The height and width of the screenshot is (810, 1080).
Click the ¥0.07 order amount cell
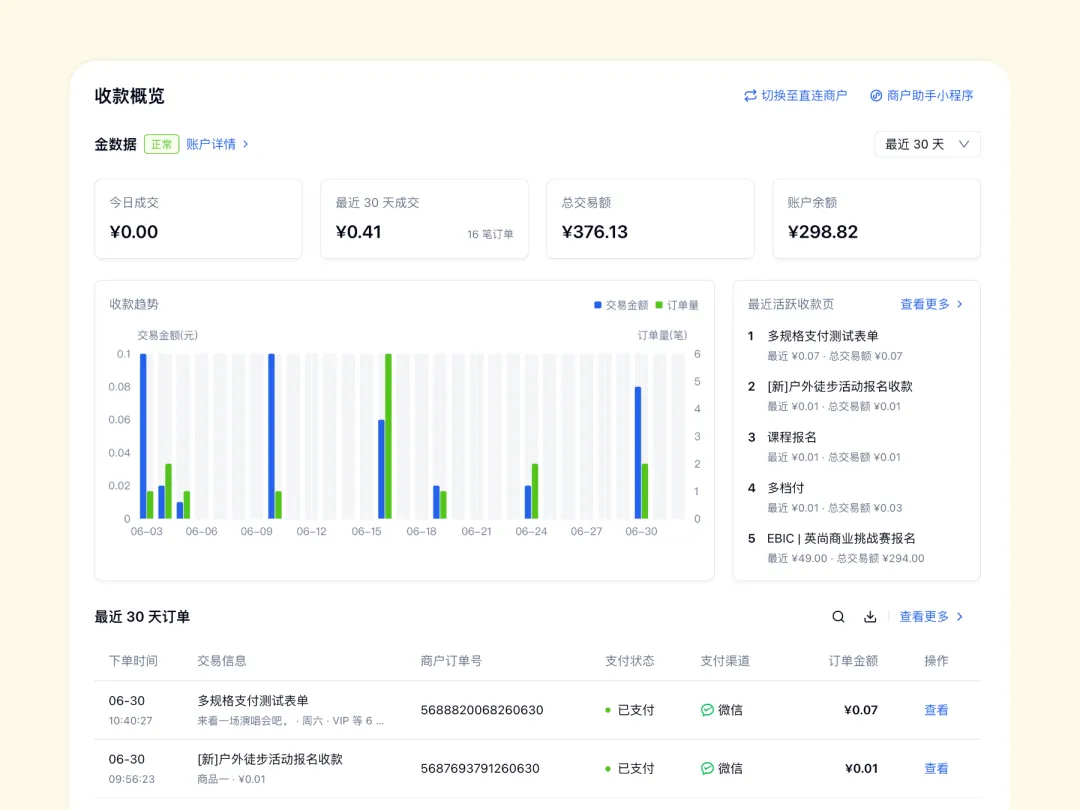(x=861, y=710)
